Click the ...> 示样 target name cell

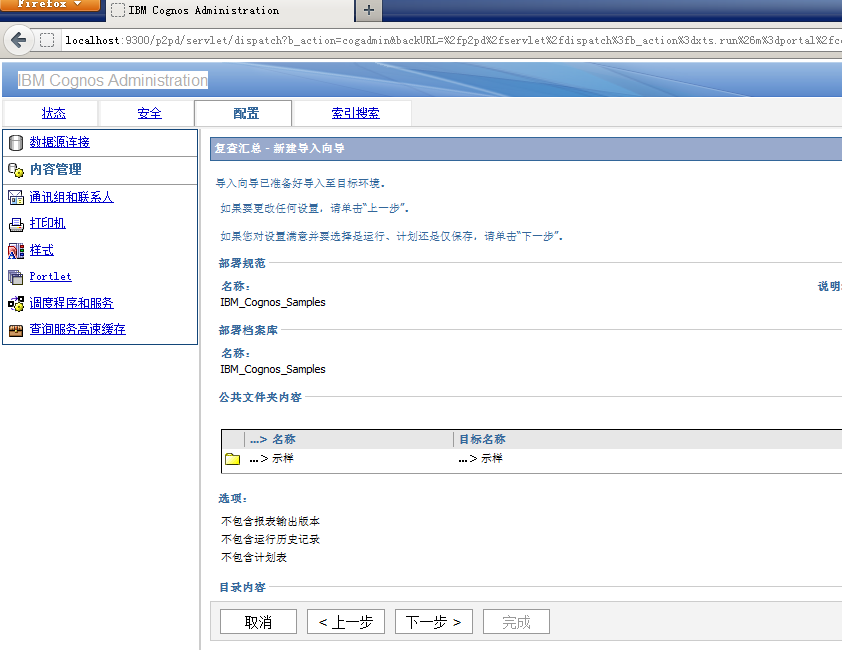[x=481, y=459]
